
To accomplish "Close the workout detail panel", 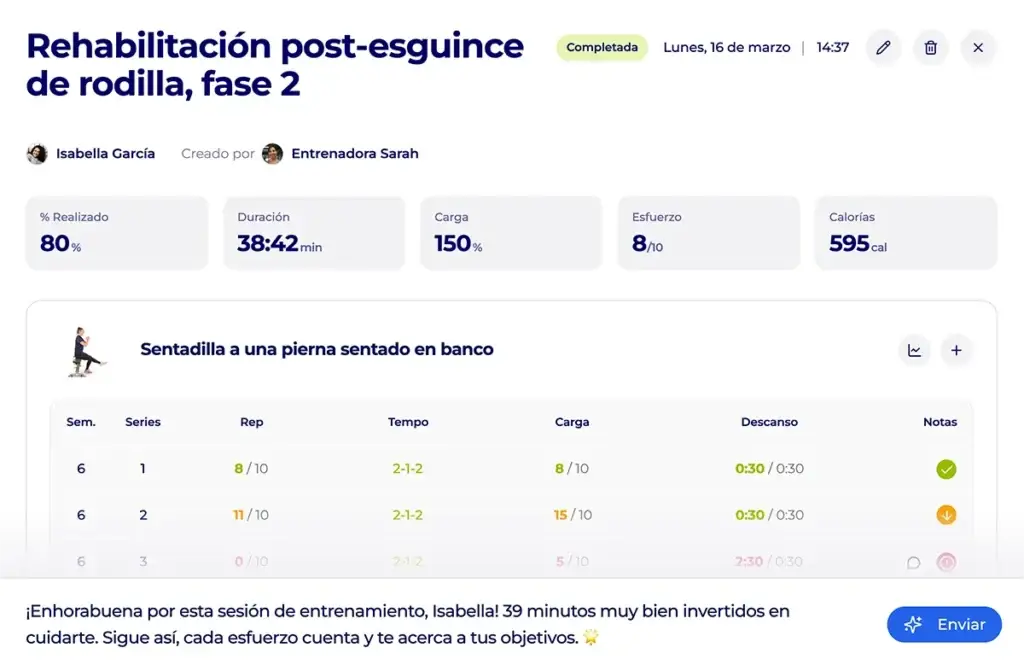I will pyautogui.click(x=978, y=48).
